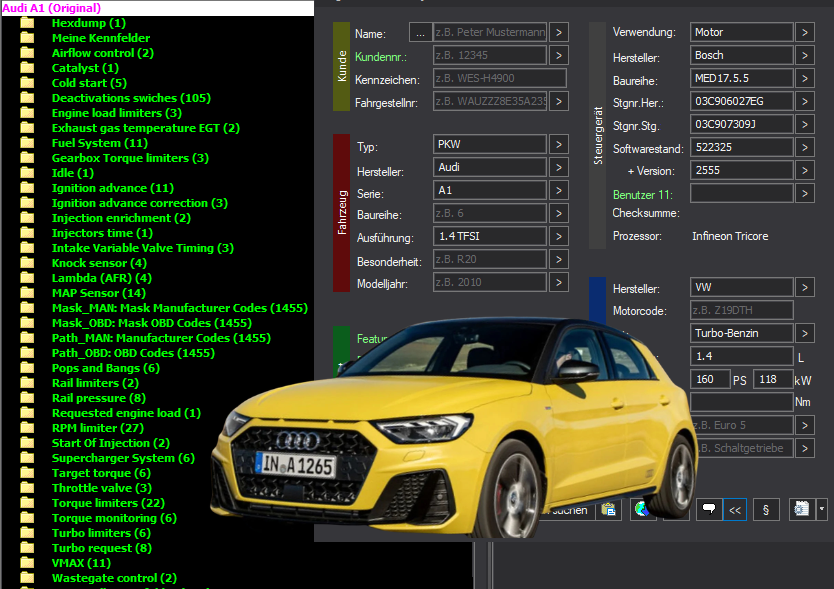This screenshot has width=834, height=589.
Task: Open the > arrow next to Ausführung 1.4 TFSI
Action: 558,236
